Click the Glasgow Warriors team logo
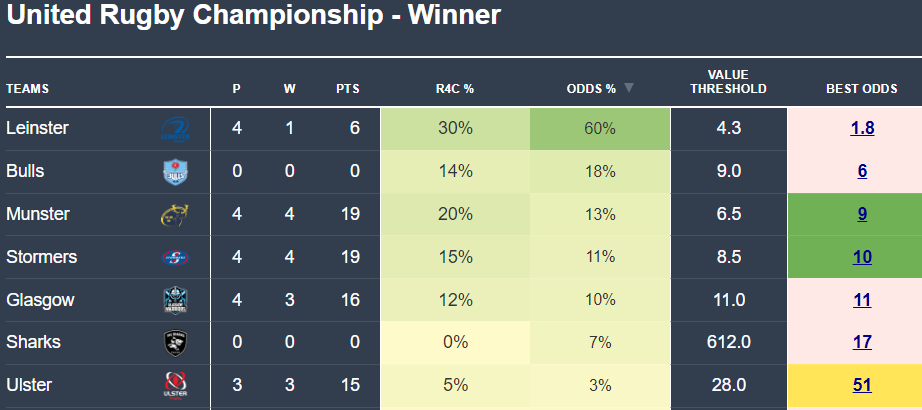The width and height of the screenshot is (922, 410). (x=174, y=300)
